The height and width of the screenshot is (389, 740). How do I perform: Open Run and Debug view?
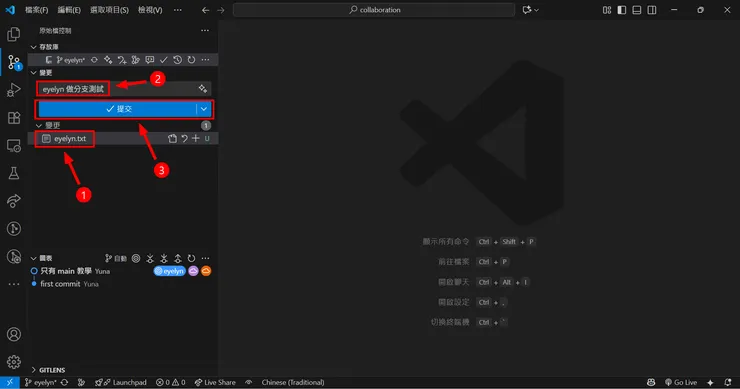(x=14, y=90)
